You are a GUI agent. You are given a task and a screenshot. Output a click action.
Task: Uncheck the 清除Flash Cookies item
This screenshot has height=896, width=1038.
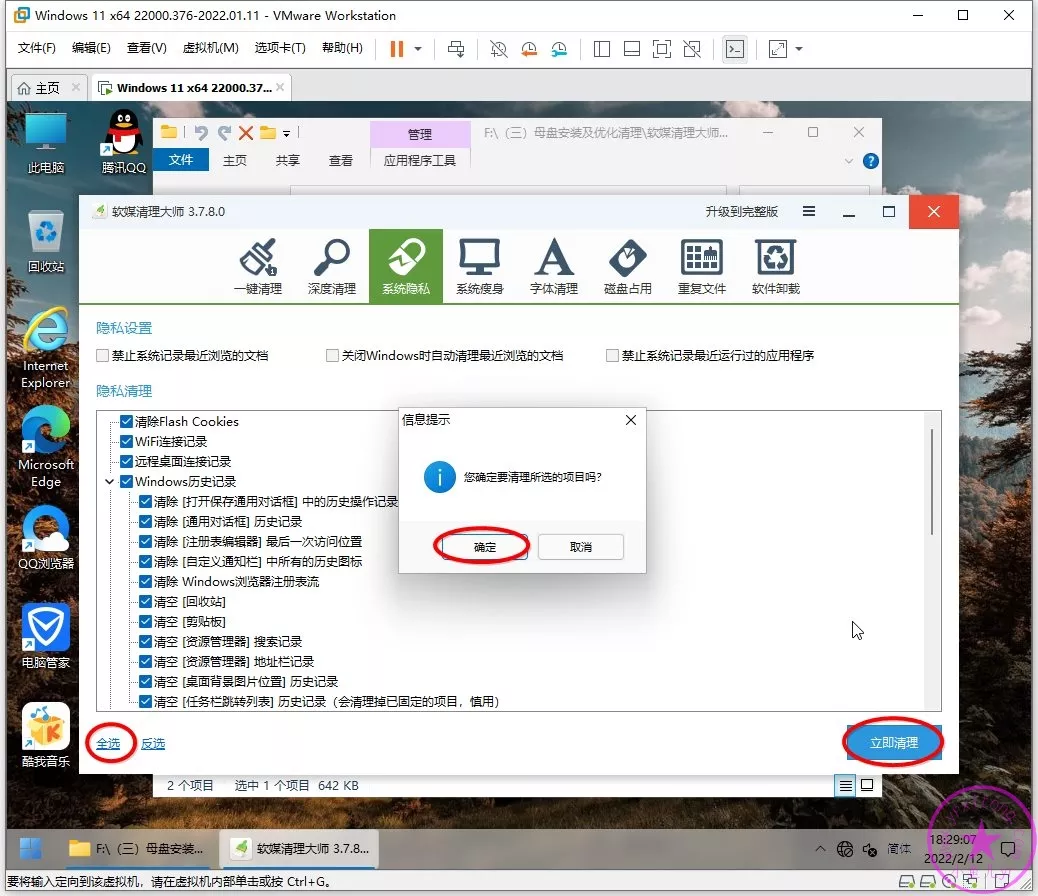tap(127, 422)
